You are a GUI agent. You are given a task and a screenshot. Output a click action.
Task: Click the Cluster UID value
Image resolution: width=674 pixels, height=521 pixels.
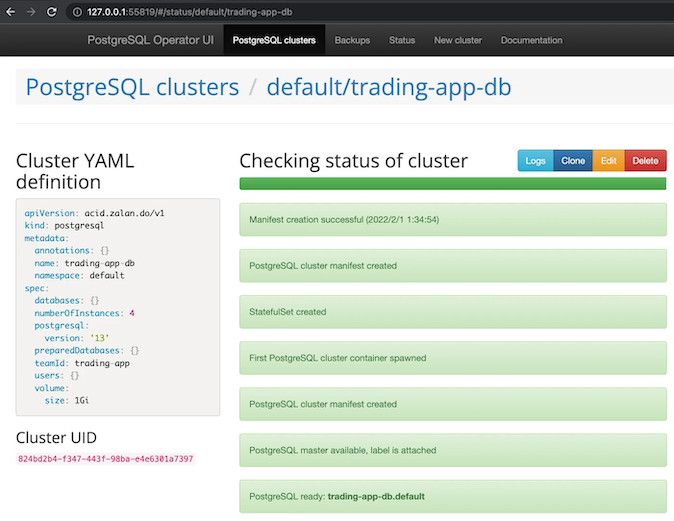105,459
